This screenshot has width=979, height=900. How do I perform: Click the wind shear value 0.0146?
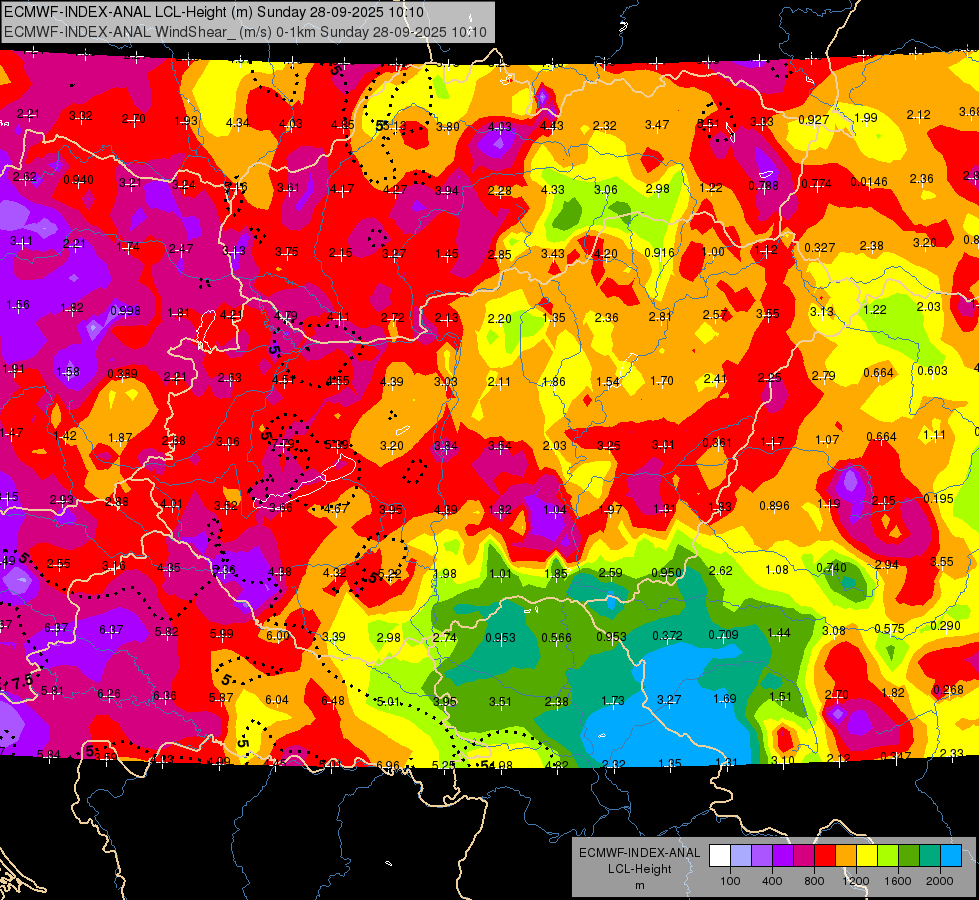[x=868, y=182]
